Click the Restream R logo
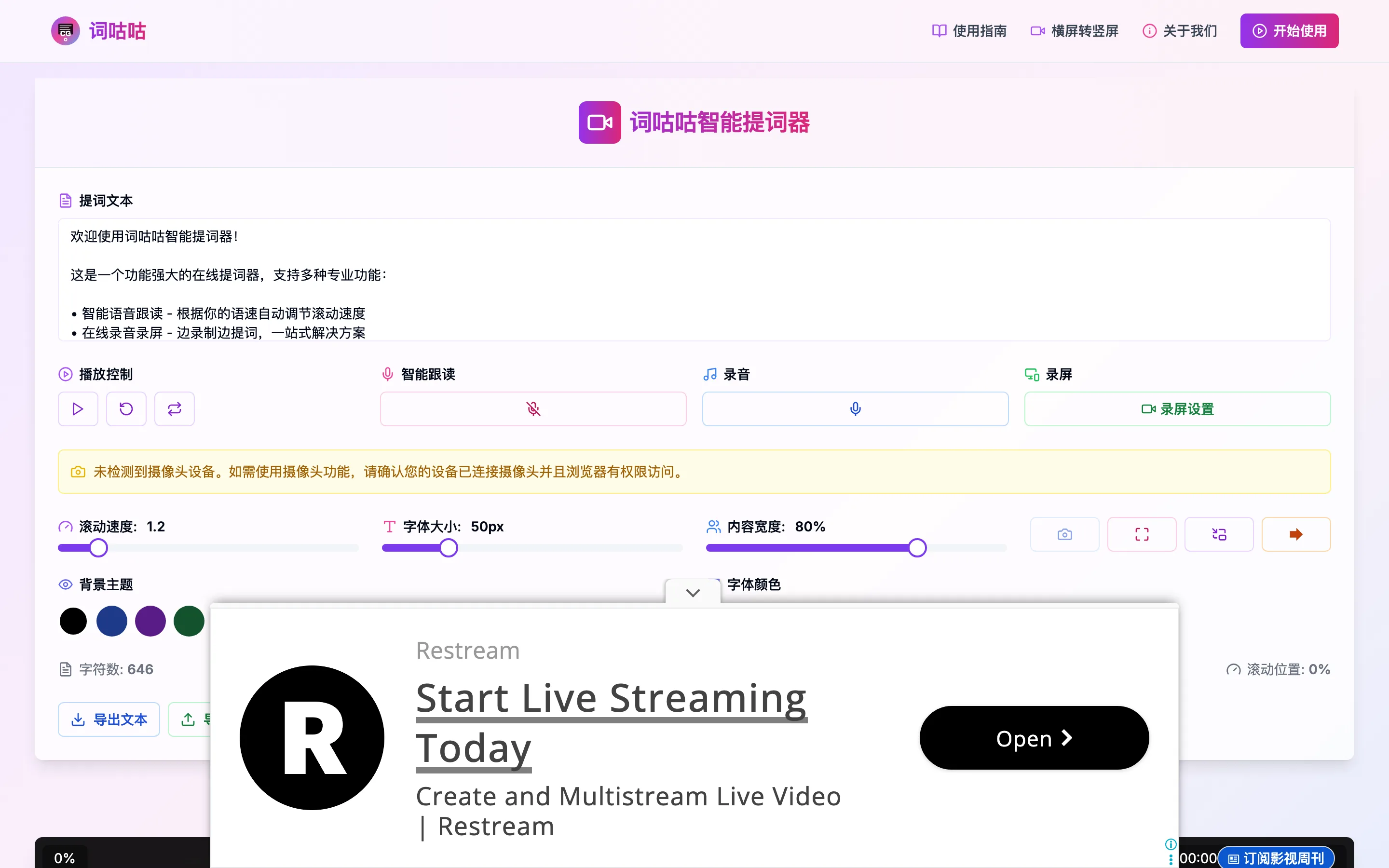The width and height of the screenshot is (1389, 868). [312, 738]
